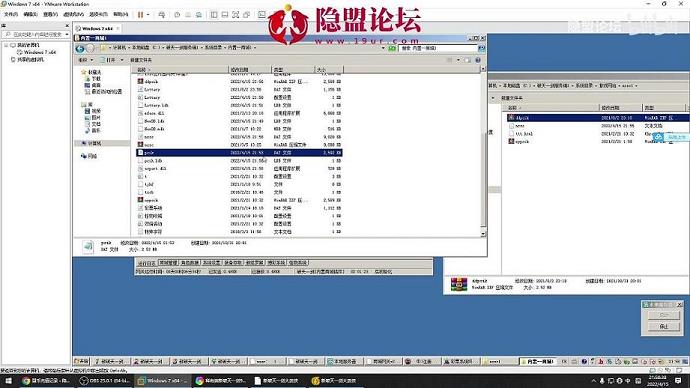Image resolution: width=690 pixels, height=388 pixels.
Task: Open the second VMware menu bar item
Action: click(x=30, y=15)
